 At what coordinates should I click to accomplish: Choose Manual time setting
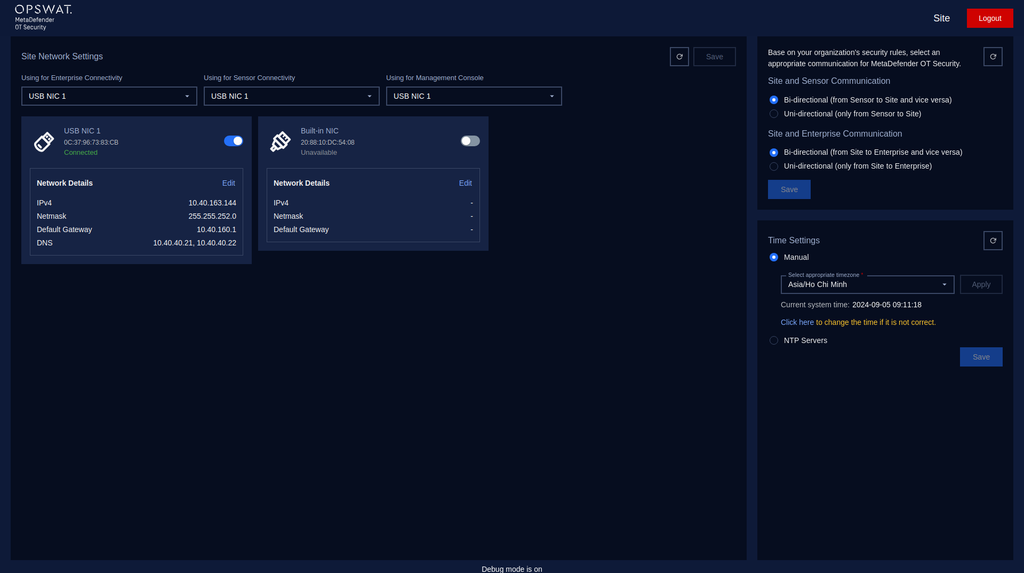pyautogui.click(x=774, y=257)
